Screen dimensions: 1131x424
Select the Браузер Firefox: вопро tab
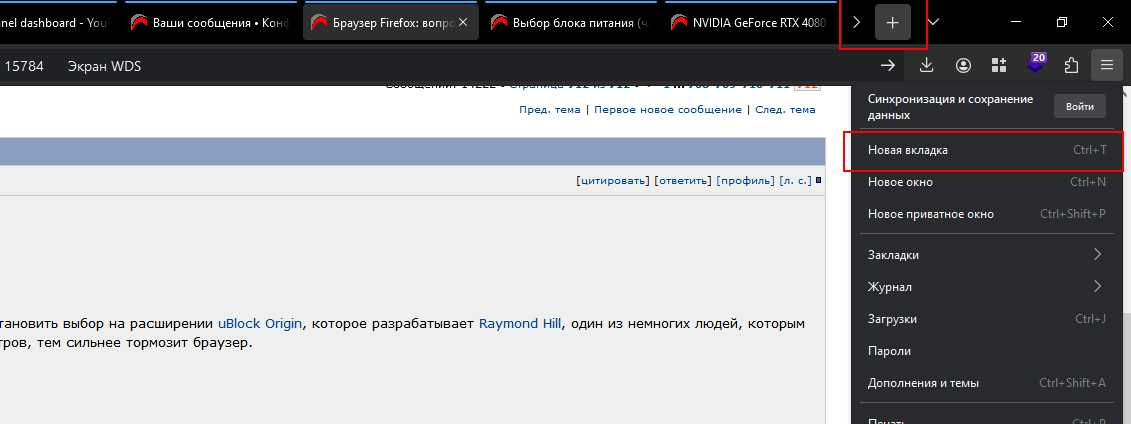pos(390,22)
